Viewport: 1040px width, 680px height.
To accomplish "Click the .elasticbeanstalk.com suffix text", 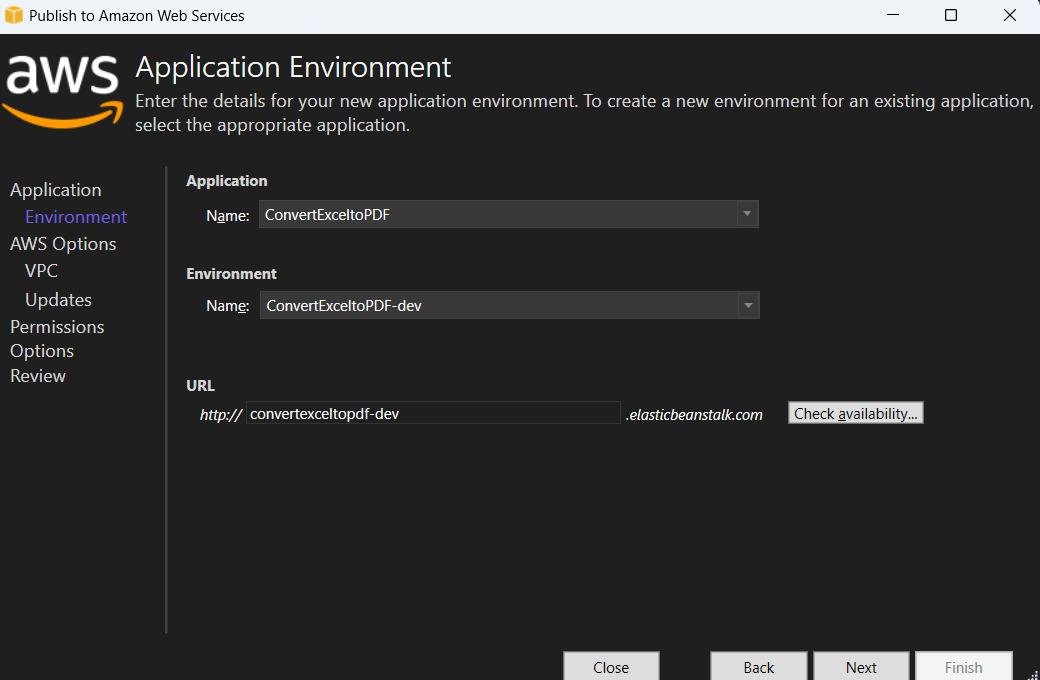I will pos(694,415).
